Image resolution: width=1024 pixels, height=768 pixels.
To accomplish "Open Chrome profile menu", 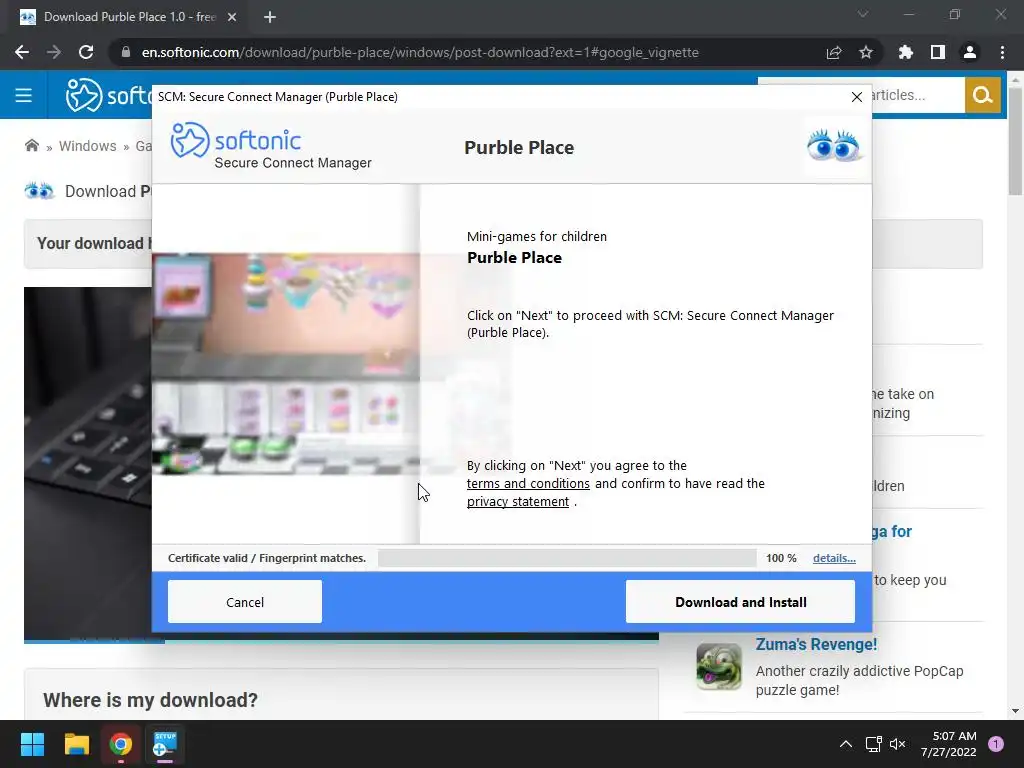I will coord(970,52).
